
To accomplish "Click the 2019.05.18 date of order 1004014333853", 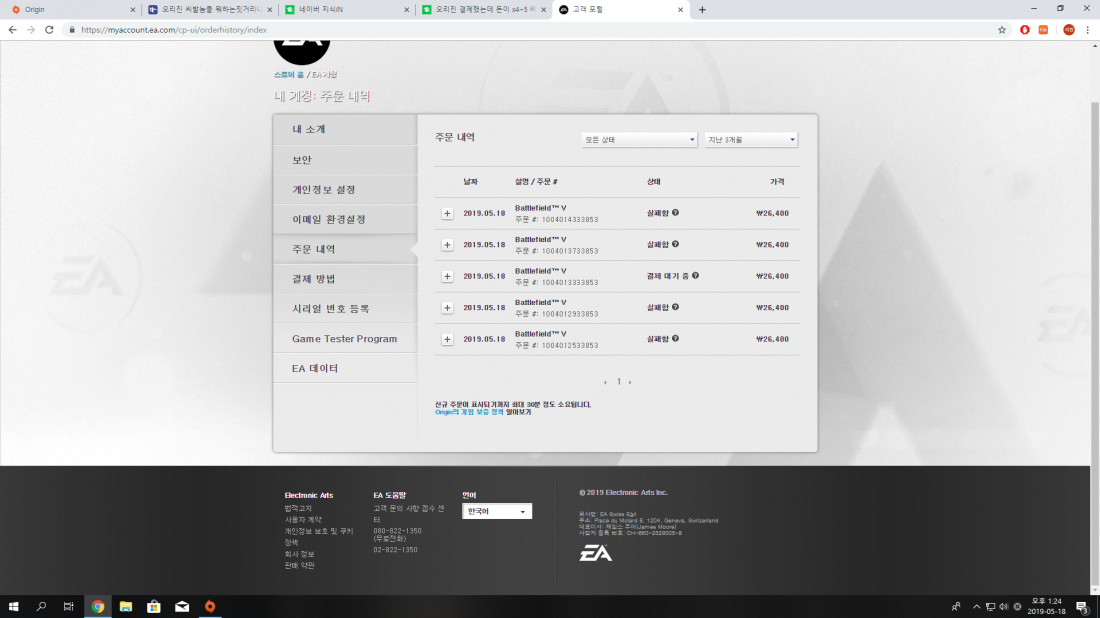I will click(x=484, y=213).
